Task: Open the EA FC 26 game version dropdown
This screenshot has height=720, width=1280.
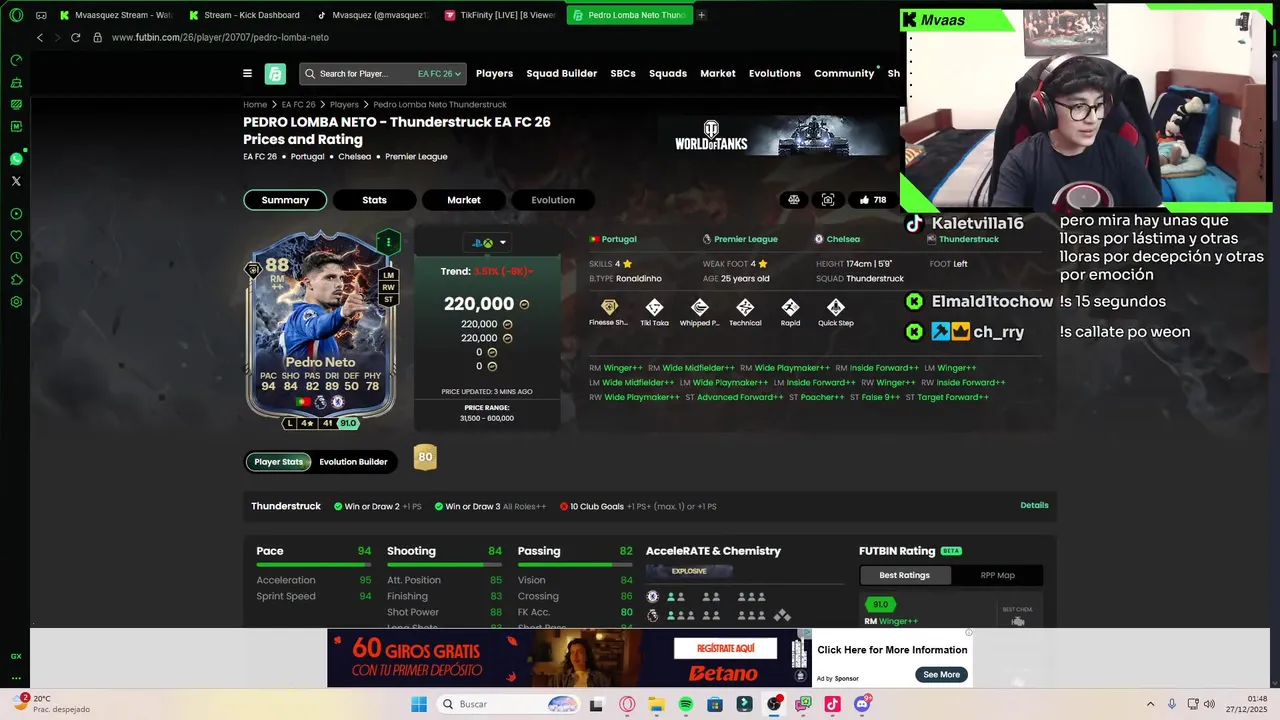Action: click(439, 74)
